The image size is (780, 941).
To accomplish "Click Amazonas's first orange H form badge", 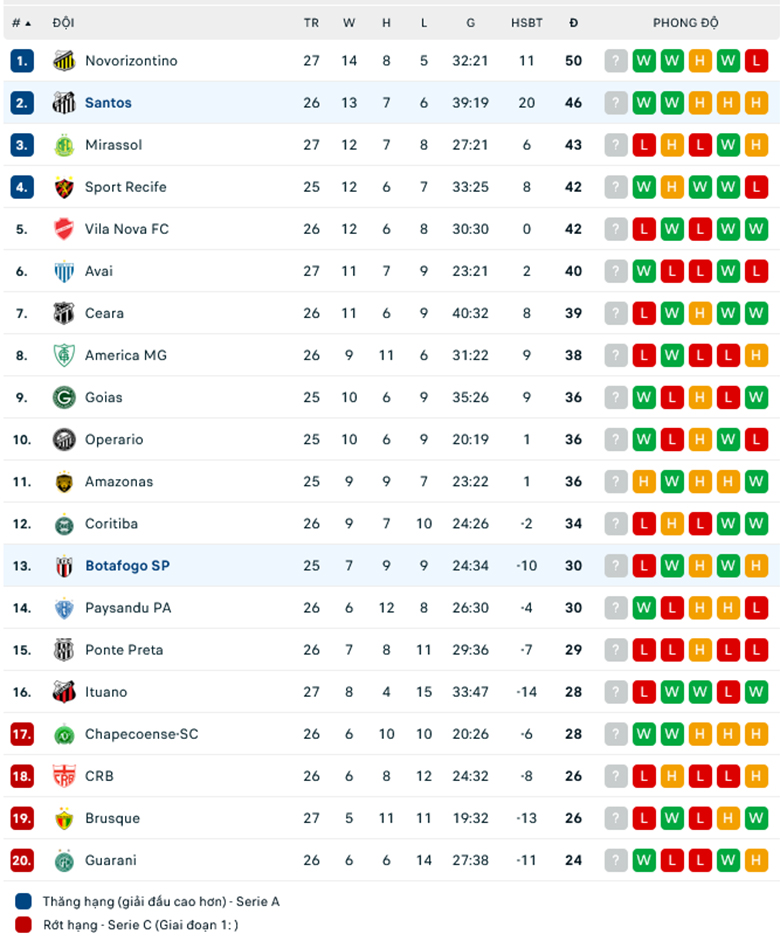I will click(644, 482).
